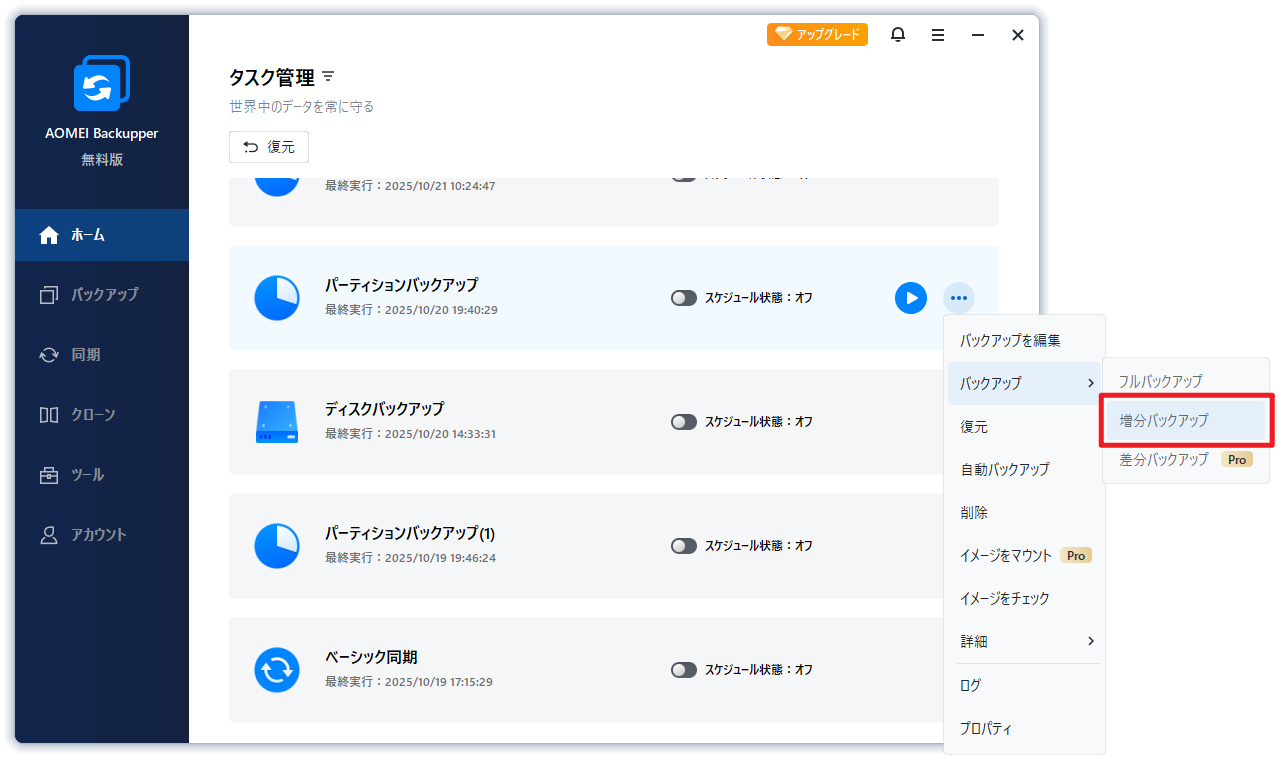Screen dimensions: 1286x770
Task: Select バックアップを編集 in the context menu
Action: tap(1024, 340)
